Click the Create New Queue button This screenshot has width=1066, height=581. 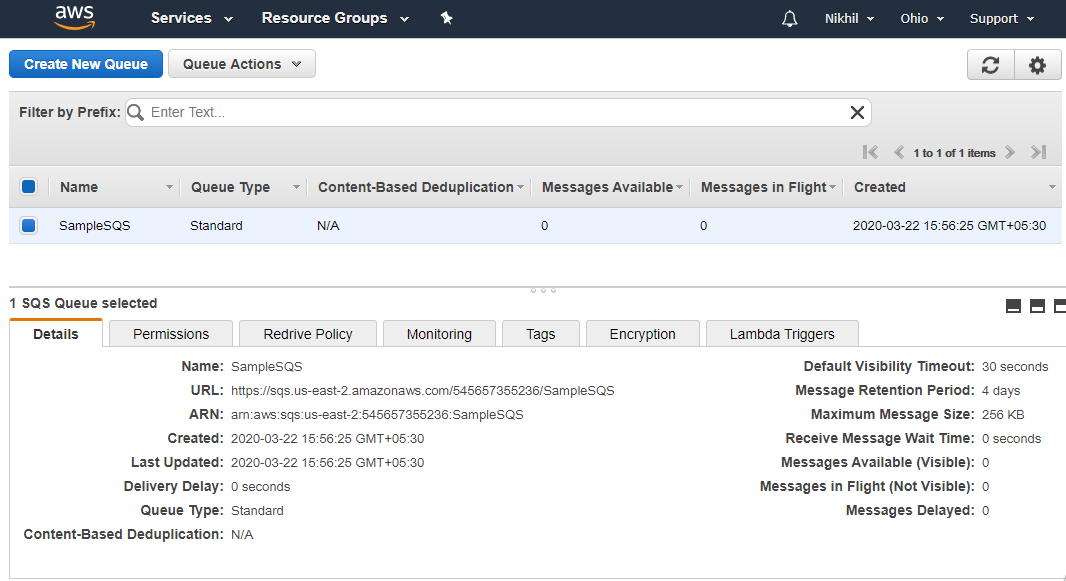point(86,64)
